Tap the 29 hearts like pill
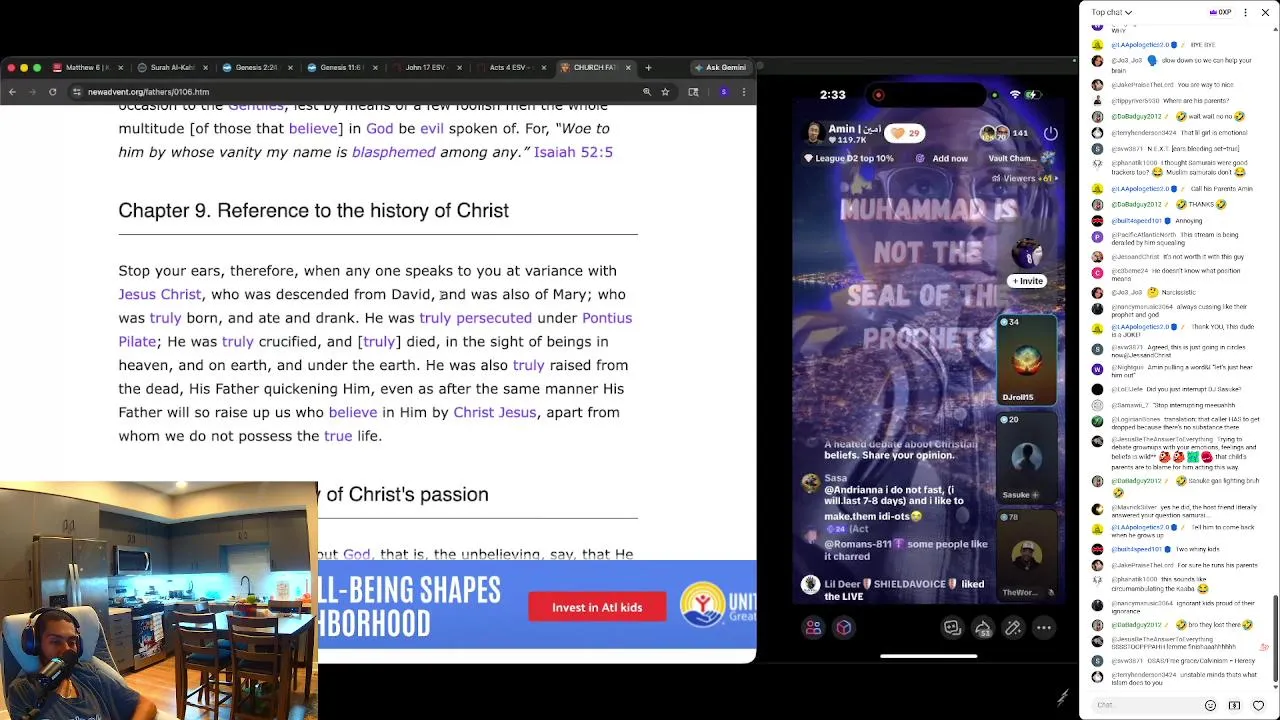The width and height of the screenshot is (1280, 720). click(x=906, y=133)
